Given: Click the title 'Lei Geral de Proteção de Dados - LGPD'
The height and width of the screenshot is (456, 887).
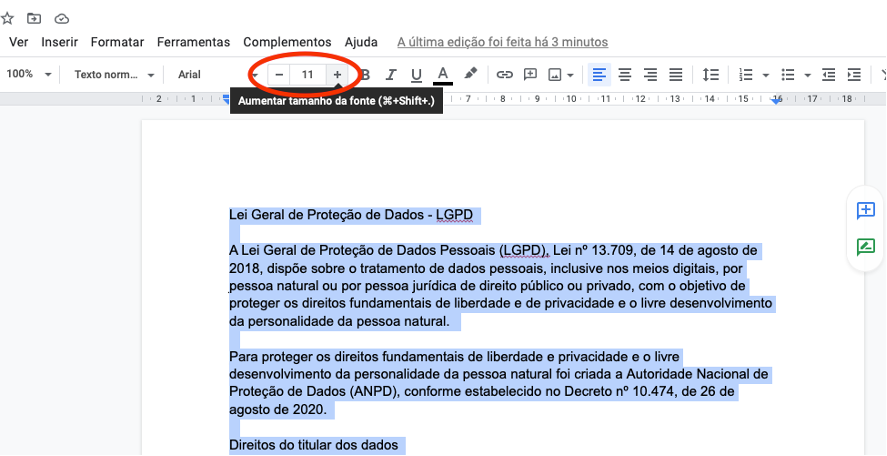Looking at the screenshot, I should click(x=351, y=215).
